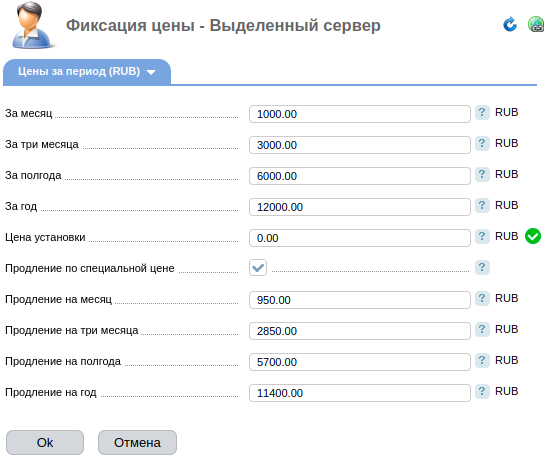Open help hint for За месяц field
This screenshot has width=552, height=458.
[482, 113]
